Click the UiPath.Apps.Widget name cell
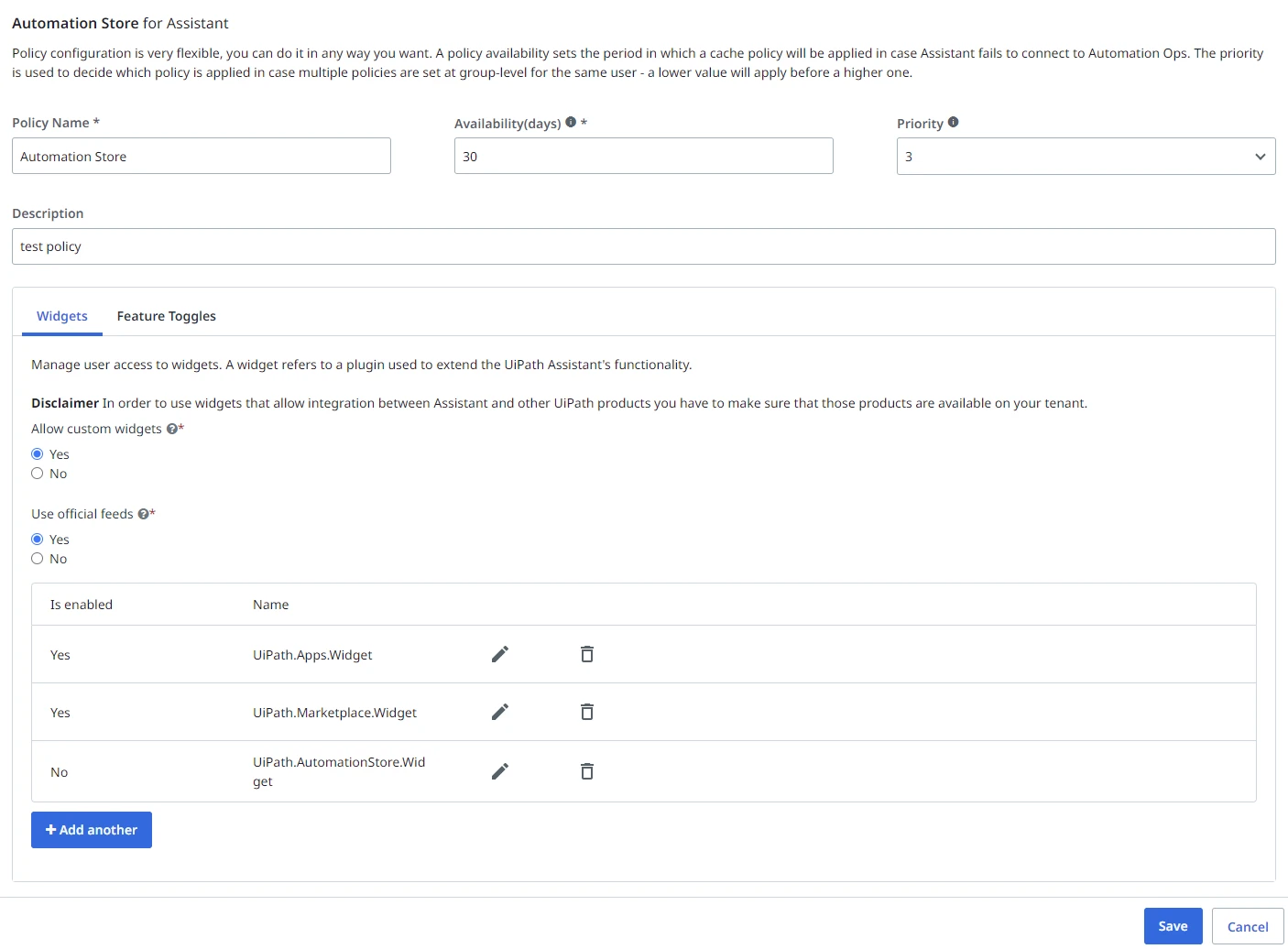Screen dimensions: 1288x949 (x=312, y=655)
